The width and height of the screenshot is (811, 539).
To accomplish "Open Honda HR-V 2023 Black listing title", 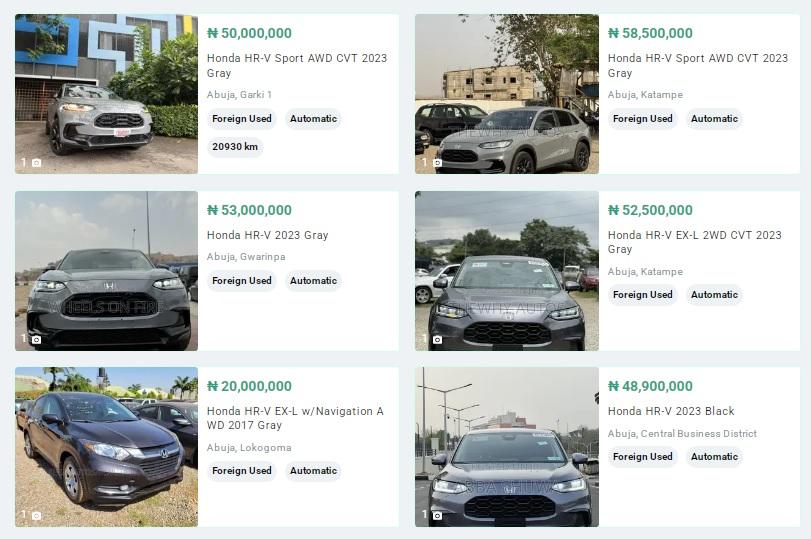I will pos(671,411).
